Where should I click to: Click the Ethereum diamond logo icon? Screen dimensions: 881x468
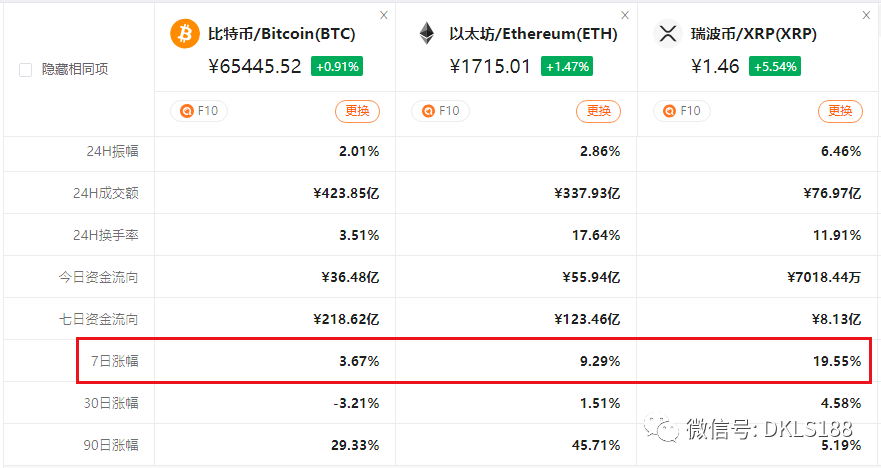point(427,33)
